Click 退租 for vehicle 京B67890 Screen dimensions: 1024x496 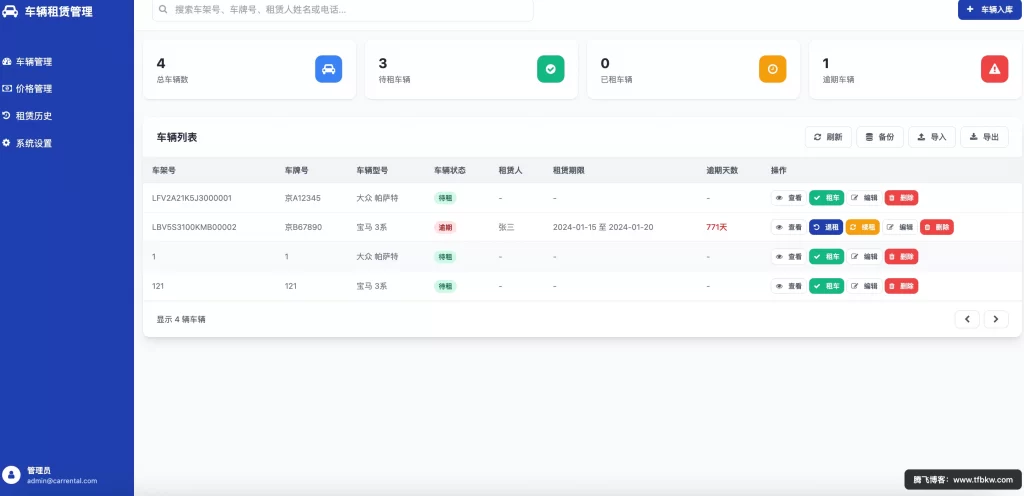pos(826,227)
